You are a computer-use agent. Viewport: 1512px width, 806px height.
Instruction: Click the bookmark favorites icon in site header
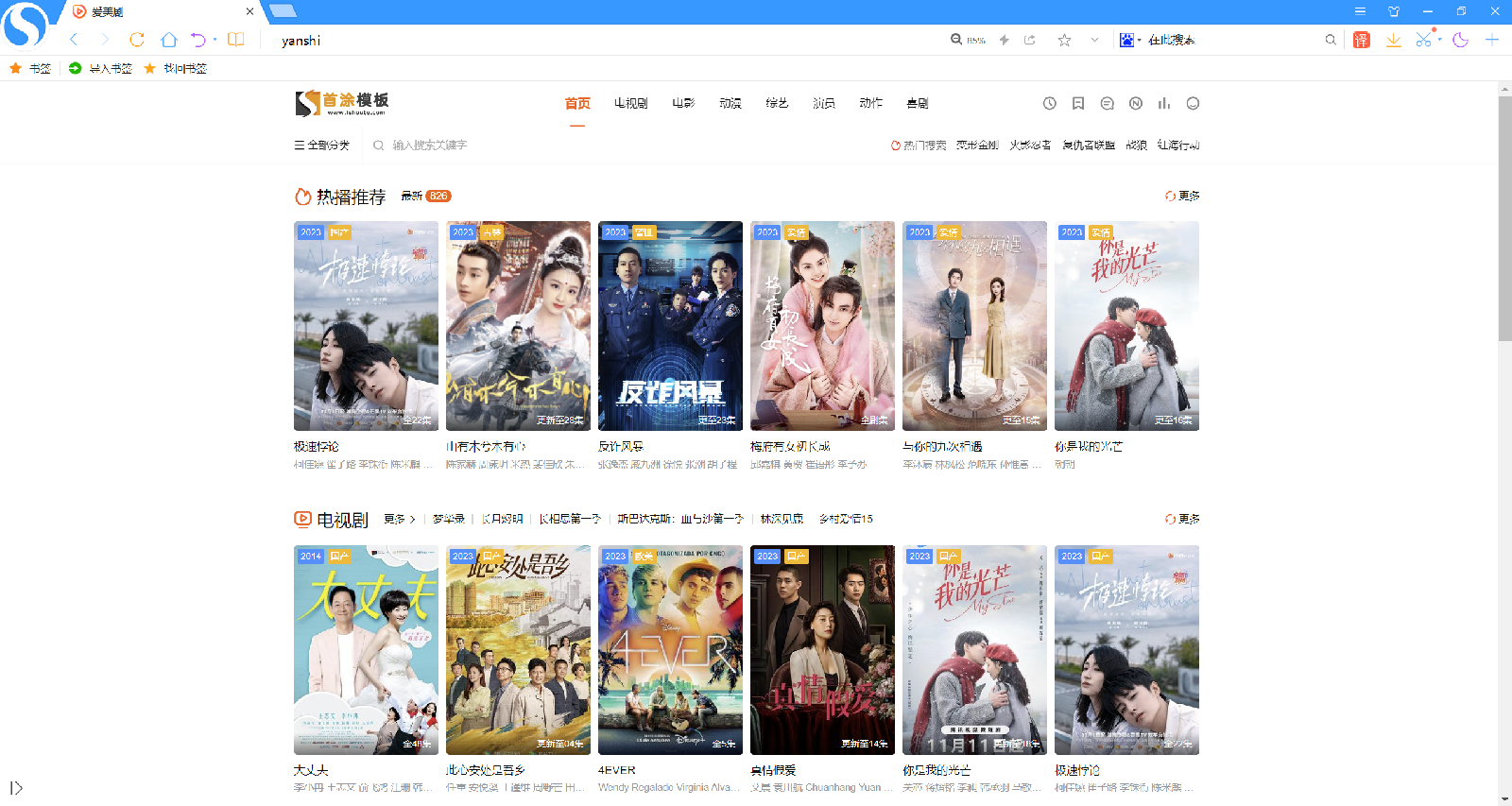pyautogui.click(x=1078, y=104)
